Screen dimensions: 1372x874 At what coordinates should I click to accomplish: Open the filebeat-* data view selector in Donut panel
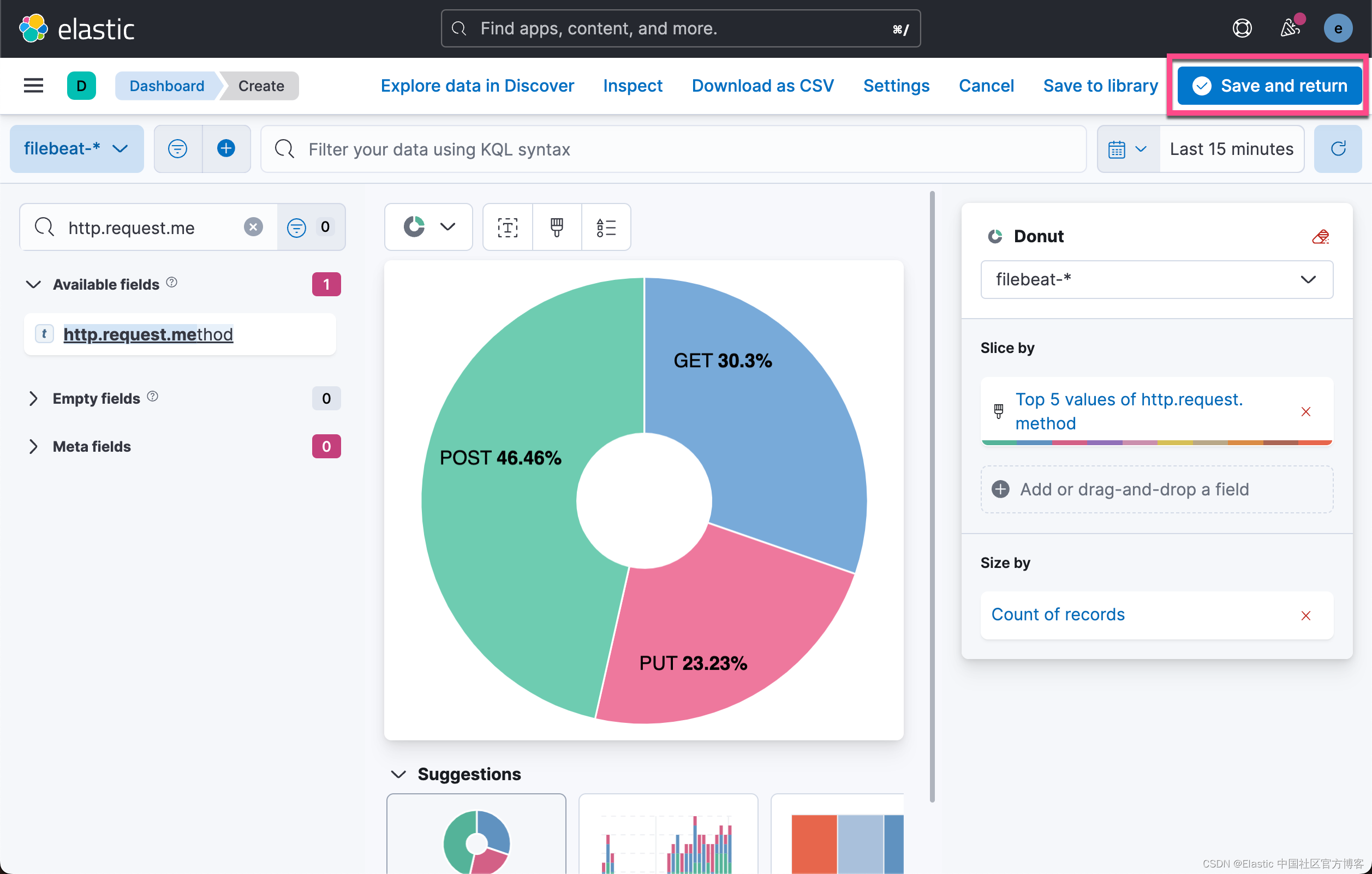click(1156, 280)
